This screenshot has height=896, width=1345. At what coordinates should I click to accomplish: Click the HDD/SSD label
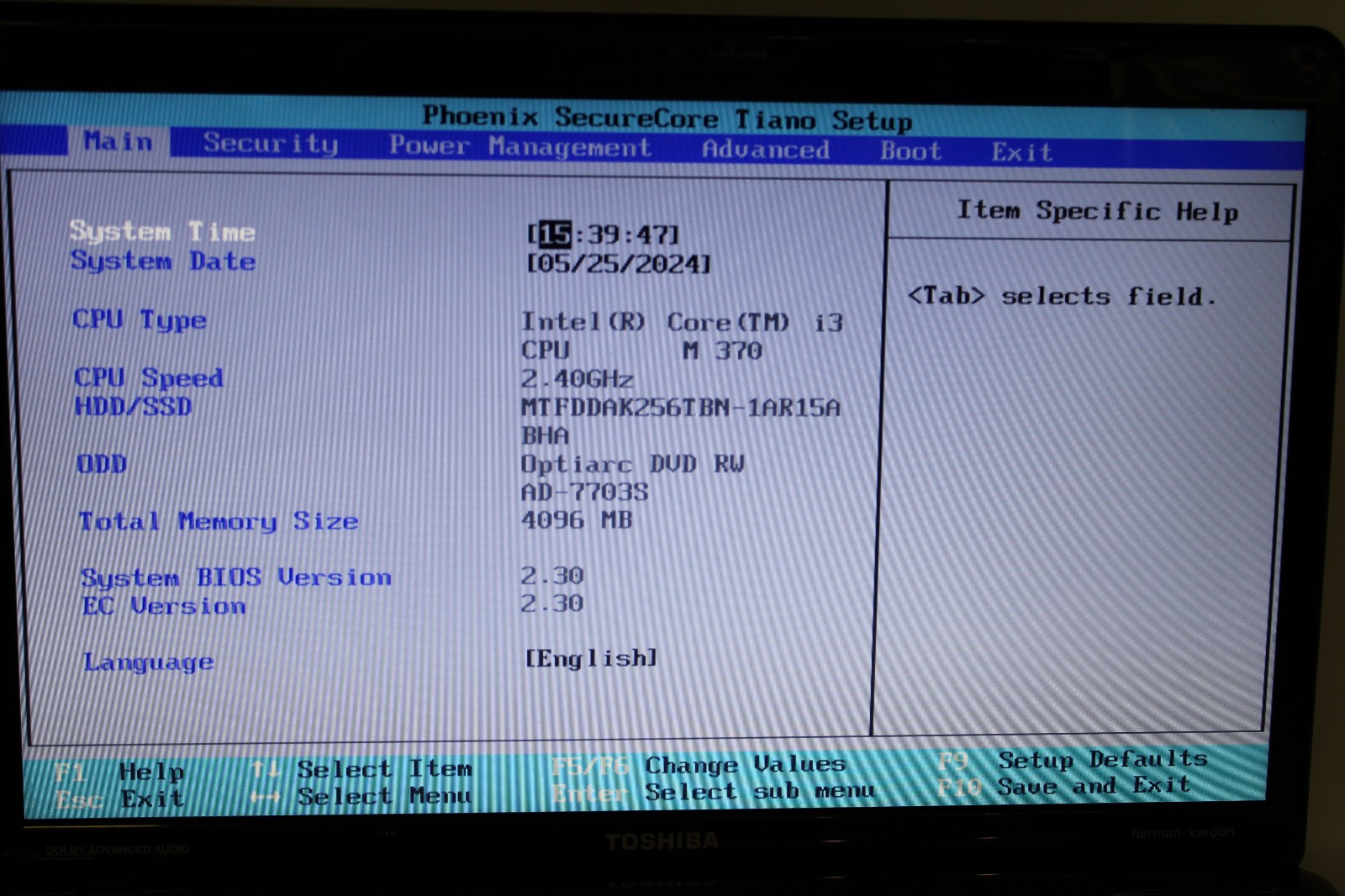pos(134,407)
